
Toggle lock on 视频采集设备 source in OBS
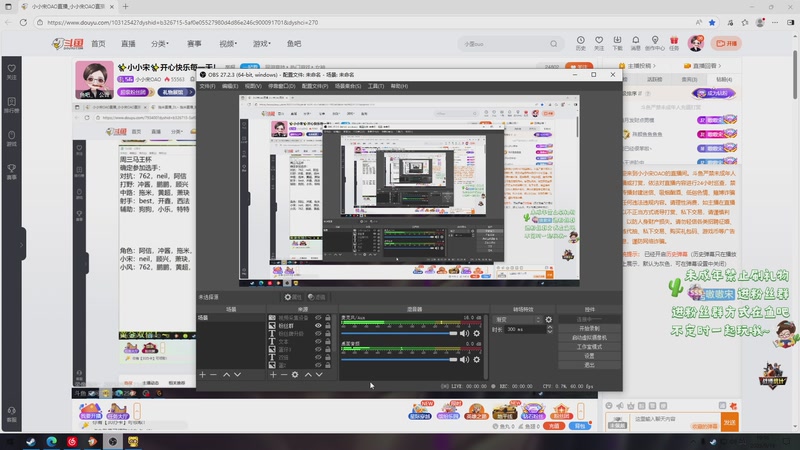pyautogui.click(x=328, y=317)
